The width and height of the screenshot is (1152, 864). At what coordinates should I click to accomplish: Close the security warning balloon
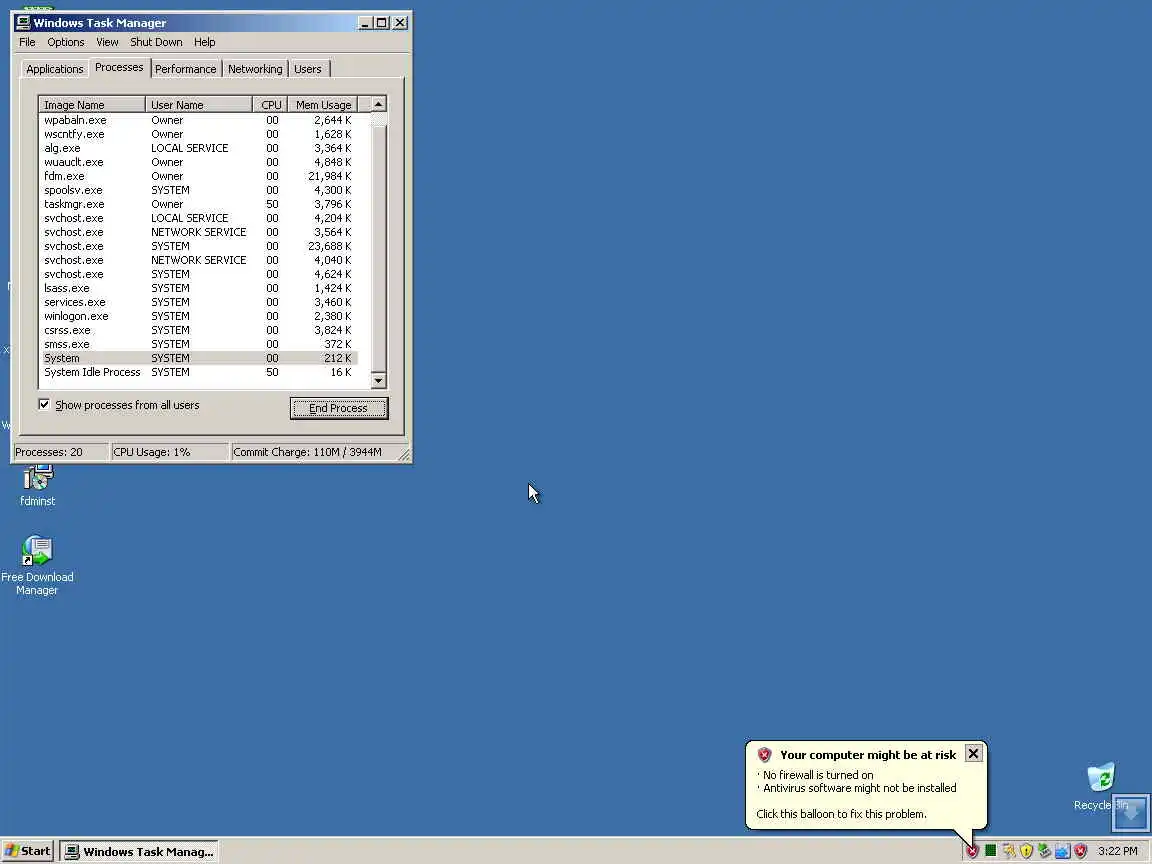coord(973,753)
